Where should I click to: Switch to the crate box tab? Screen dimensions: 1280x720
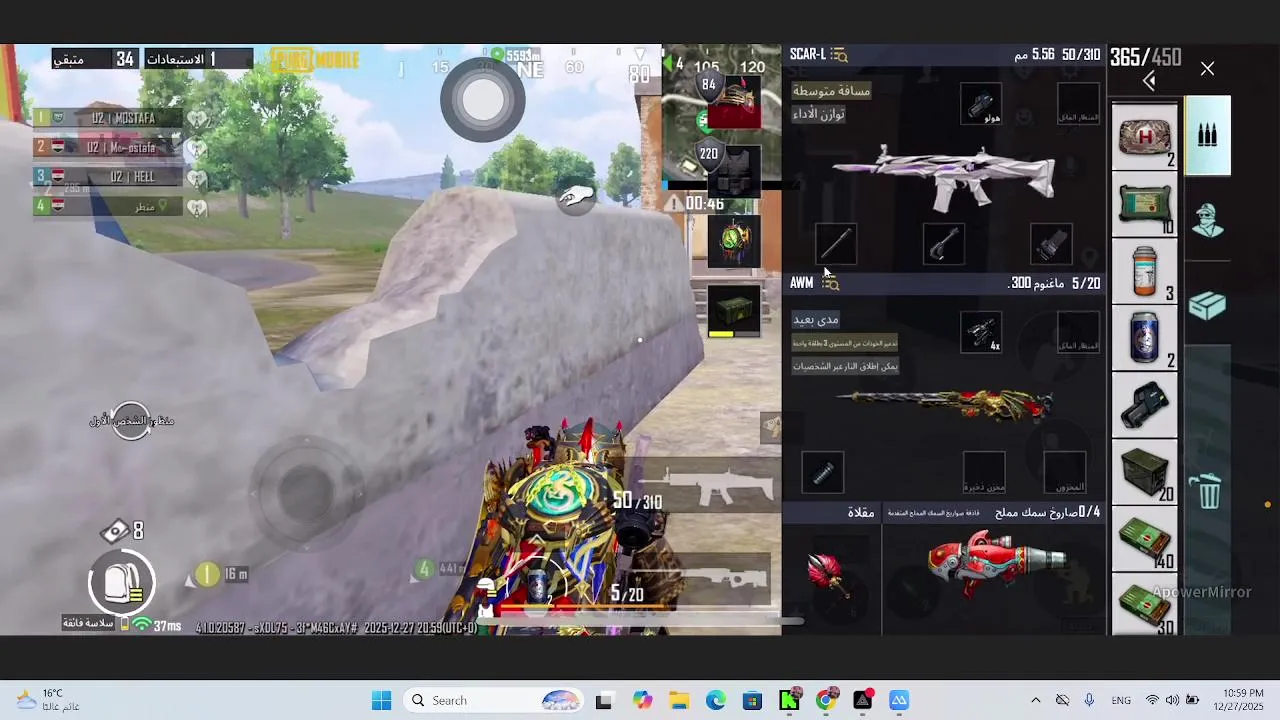coord(1207,306)
